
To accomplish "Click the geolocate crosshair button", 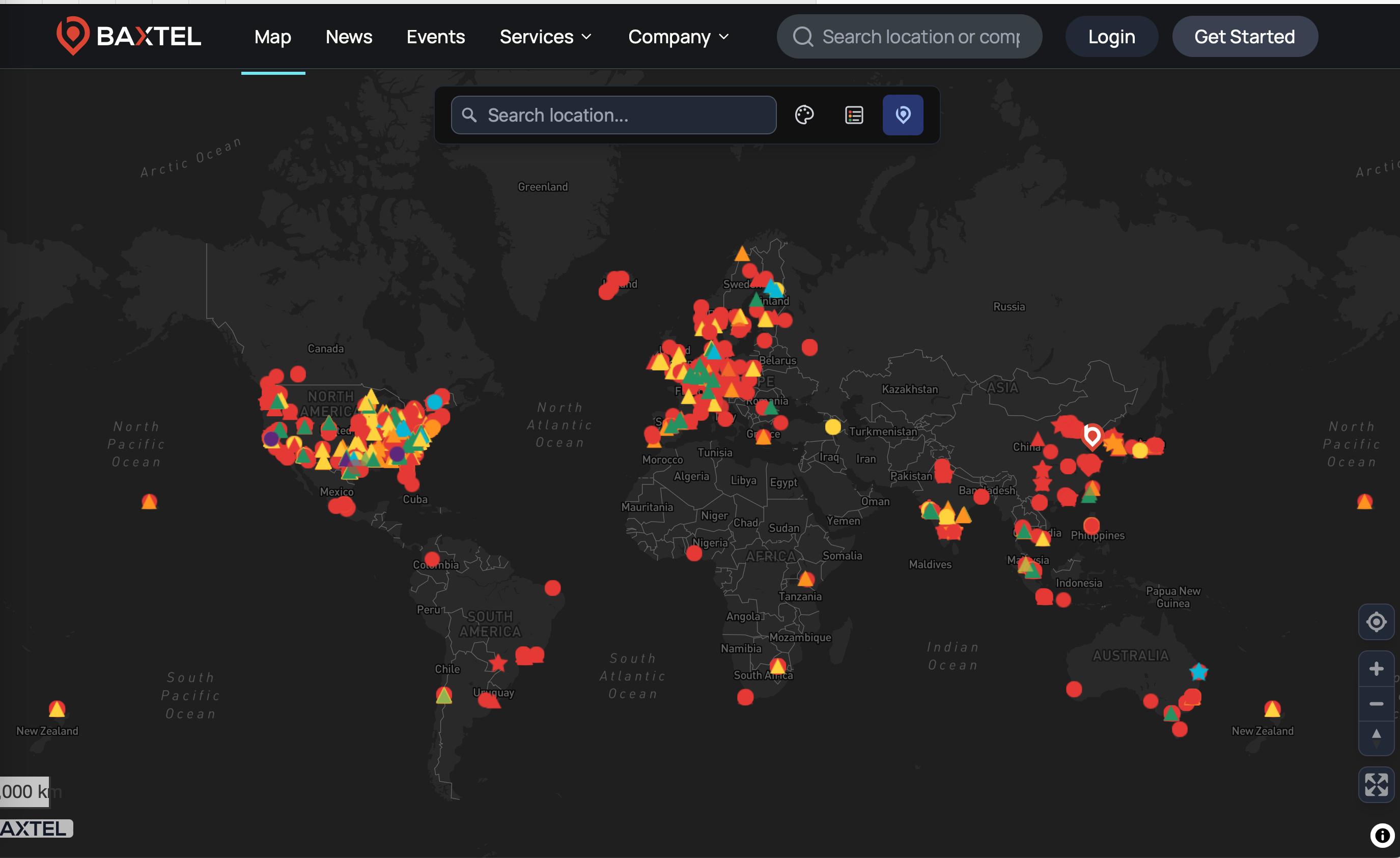I will (x=1376, y=622).
